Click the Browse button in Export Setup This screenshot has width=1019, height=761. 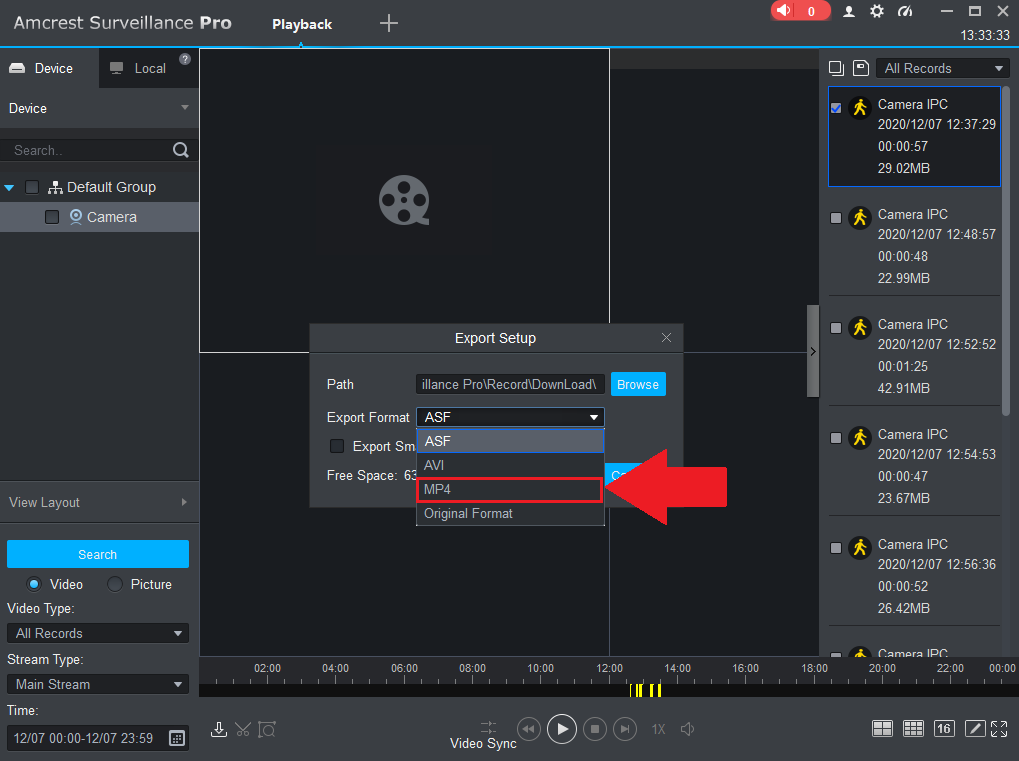click(637, 384)
